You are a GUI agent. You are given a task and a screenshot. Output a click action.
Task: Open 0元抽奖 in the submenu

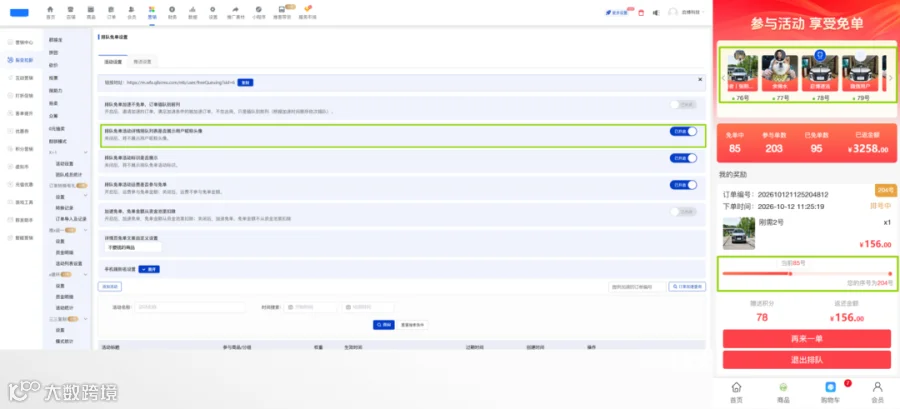coord(56,128)
